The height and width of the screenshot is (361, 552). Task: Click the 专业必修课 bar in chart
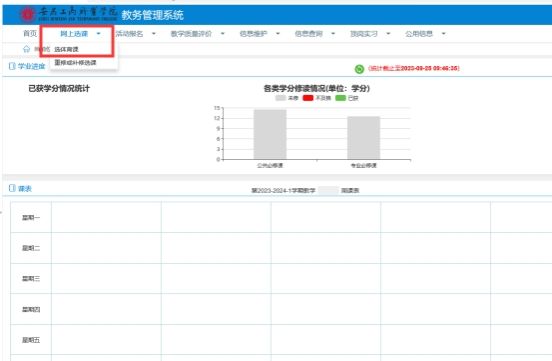(364, 138)
